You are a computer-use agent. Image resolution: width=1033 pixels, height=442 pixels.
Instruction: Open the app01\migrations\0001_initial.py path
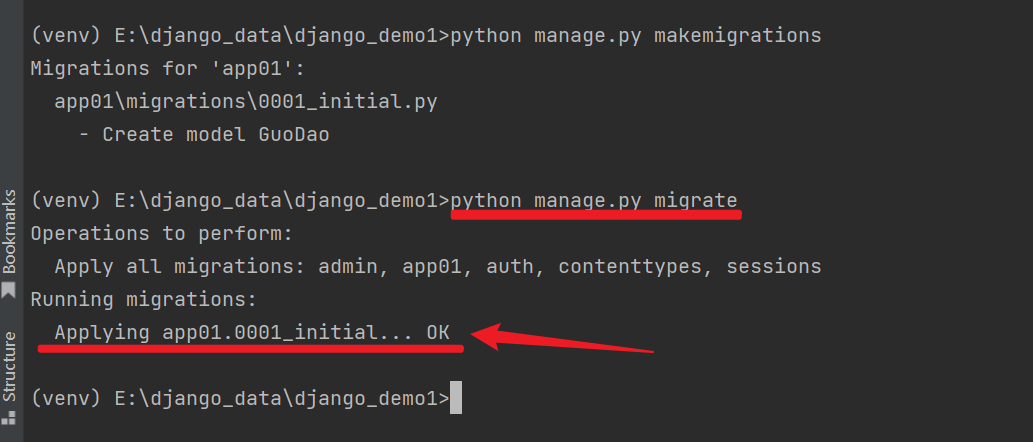tap(245, 101)
